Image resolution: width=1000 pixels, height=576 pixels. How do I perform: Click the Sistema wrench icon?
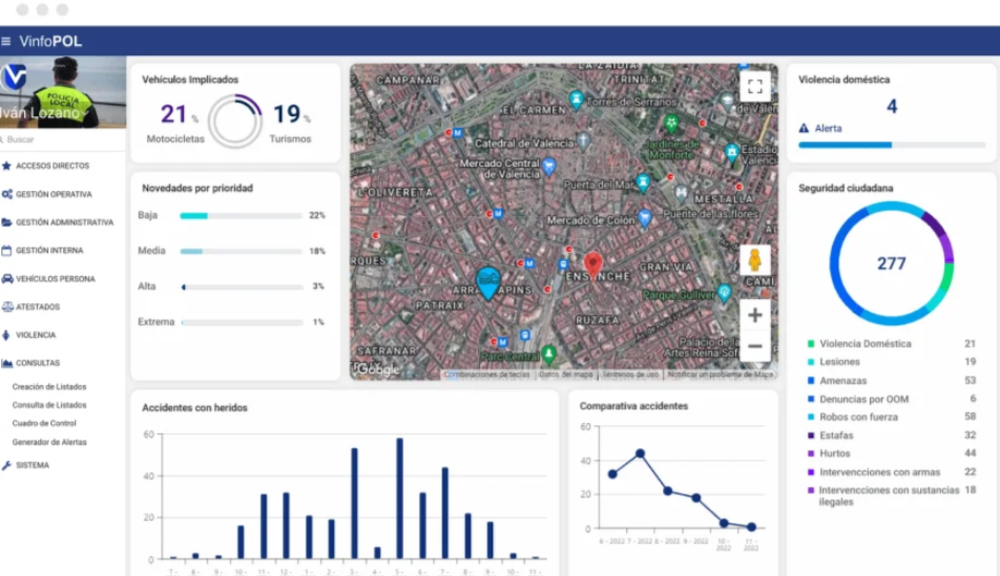[6, 465]
